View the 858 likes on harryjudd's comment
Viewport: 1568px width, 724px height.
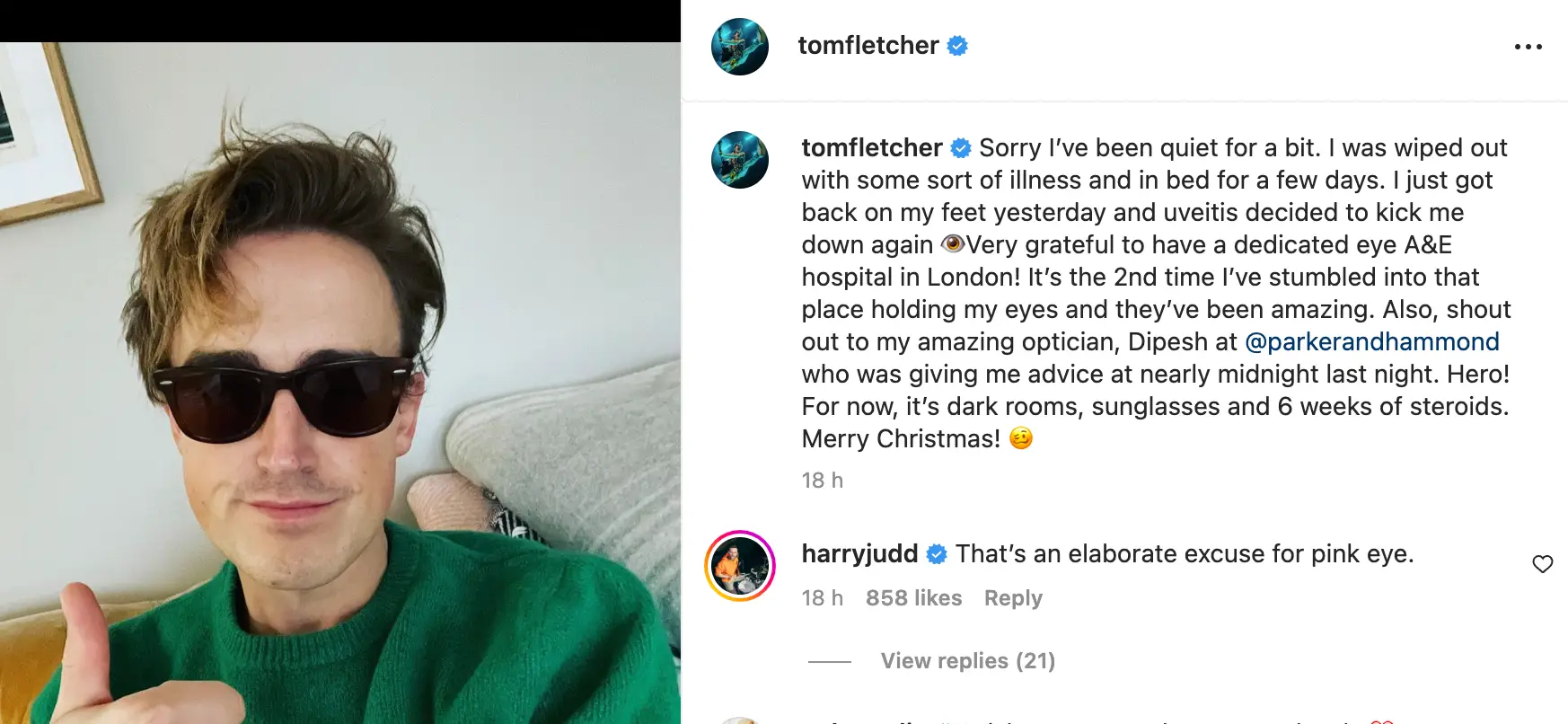[913, 597]
